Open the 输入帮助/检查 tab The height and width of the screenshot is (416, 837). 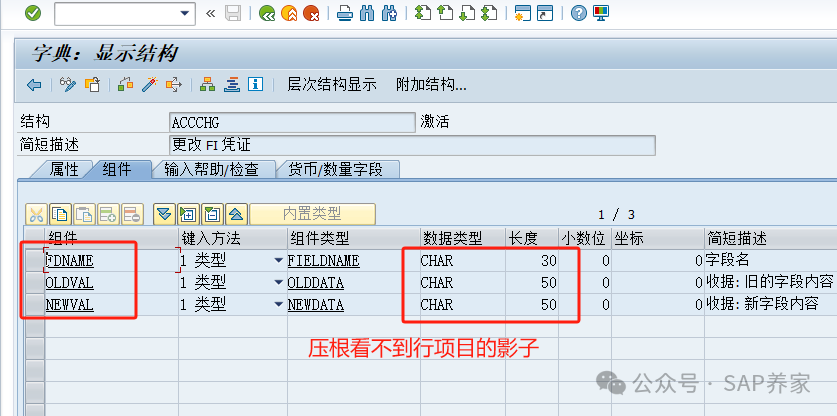(211, 169)
